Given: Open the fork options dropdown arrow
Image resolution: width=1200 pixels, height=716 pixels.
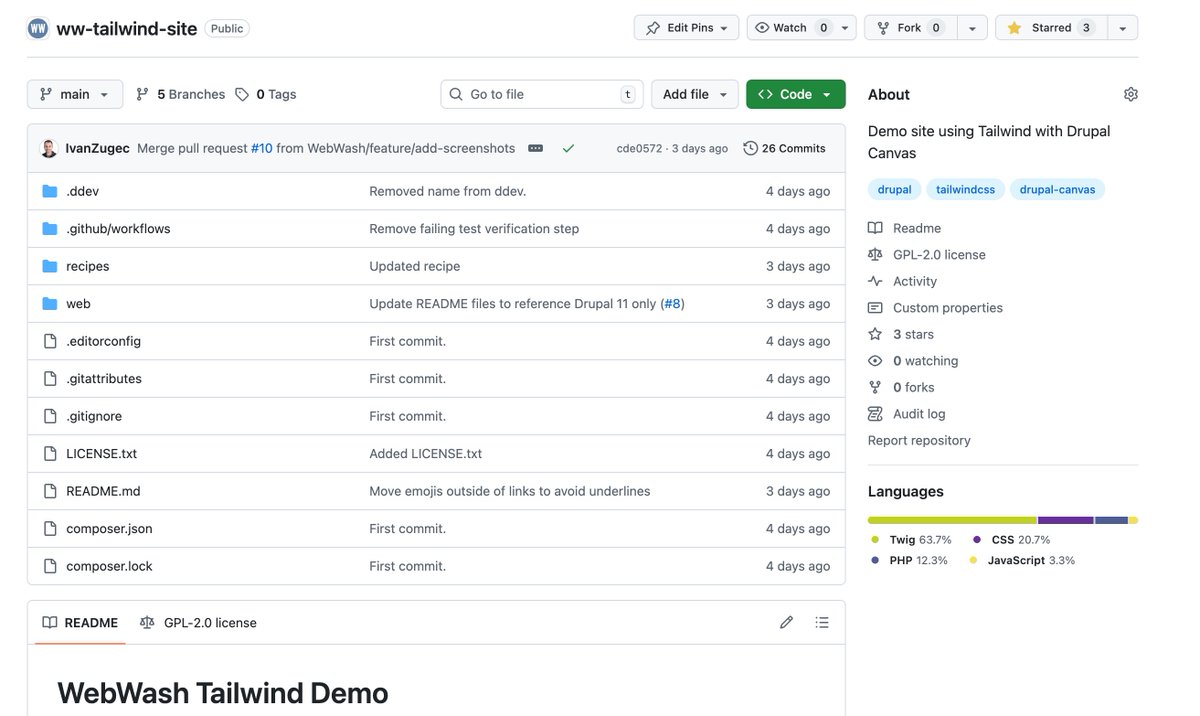Looking at the screenshot, I should pos(972,28).
